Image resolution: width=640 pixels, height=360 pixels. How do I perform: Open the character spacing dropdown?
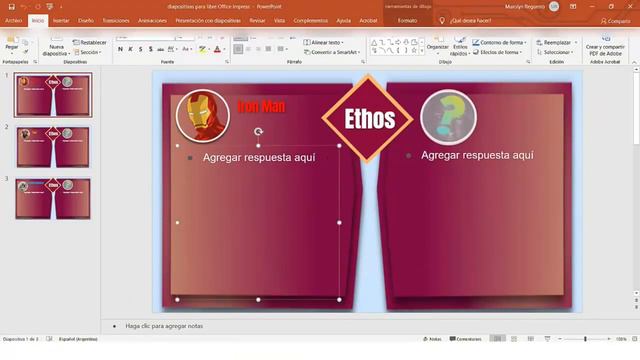[x=173, y=49]
